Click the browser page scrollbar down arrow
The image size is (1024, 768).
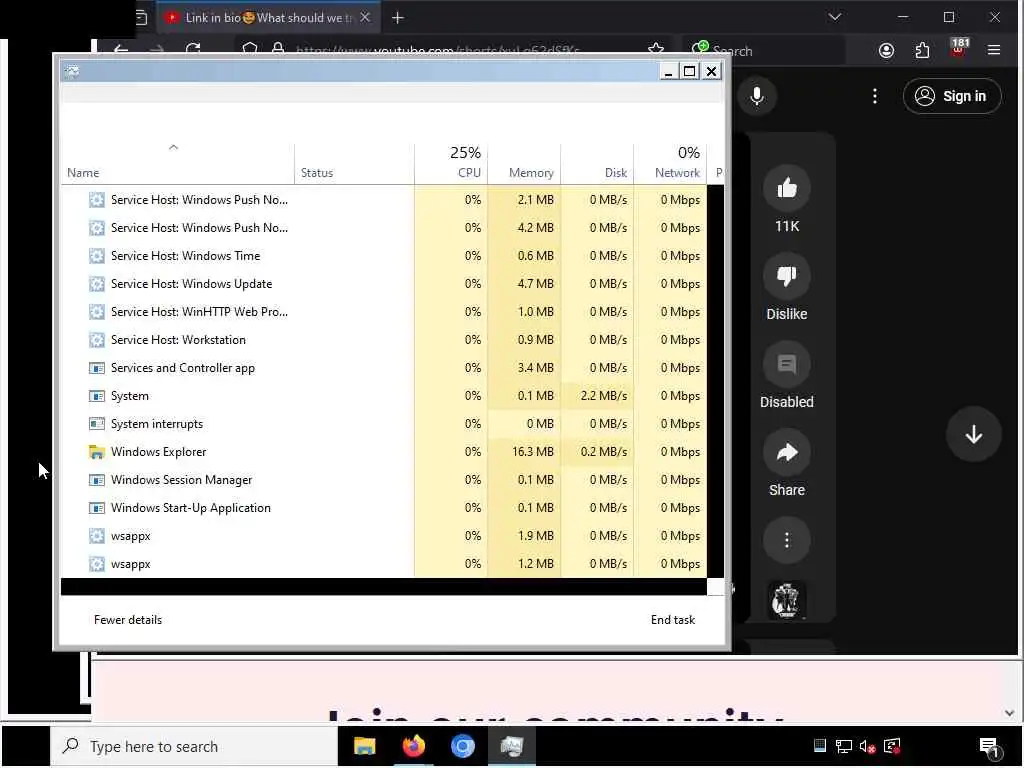pos(1010,713)
